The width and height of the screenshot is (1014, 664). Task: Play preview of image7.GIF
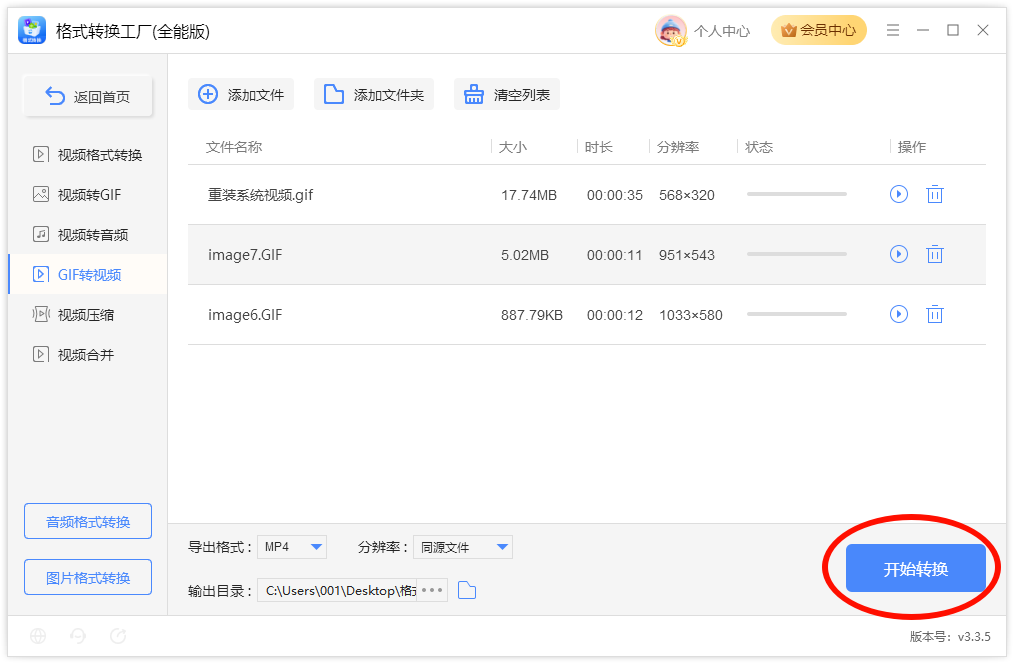click(899, 254)
